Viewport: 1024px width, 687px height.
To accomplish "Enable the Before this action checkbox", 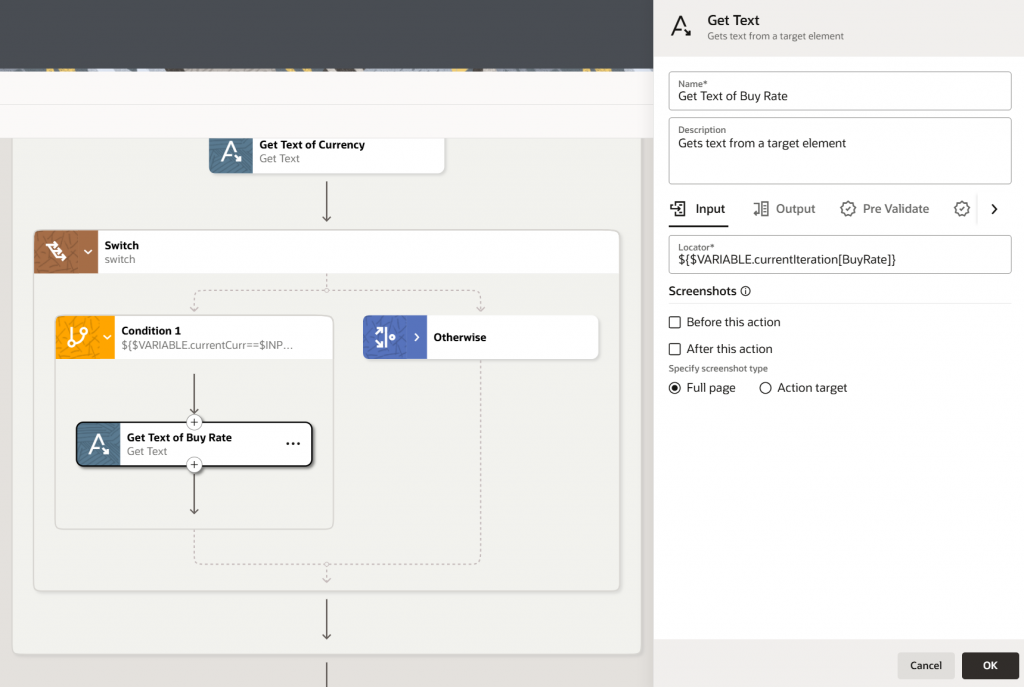I will coord(675,322).
